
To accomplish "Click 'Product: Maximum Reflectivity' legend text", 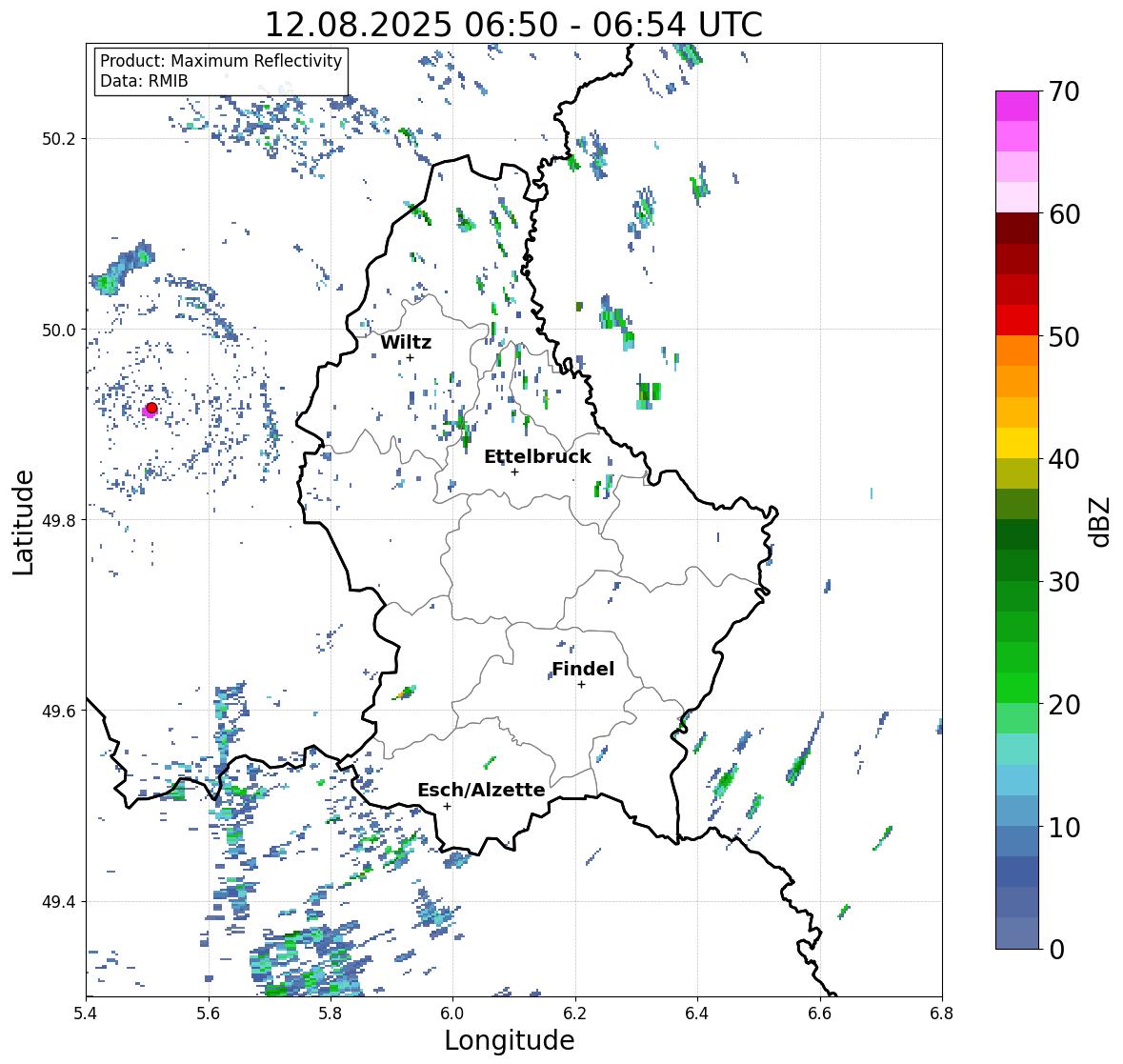I will pyautogui.click(x=221, y=61).
